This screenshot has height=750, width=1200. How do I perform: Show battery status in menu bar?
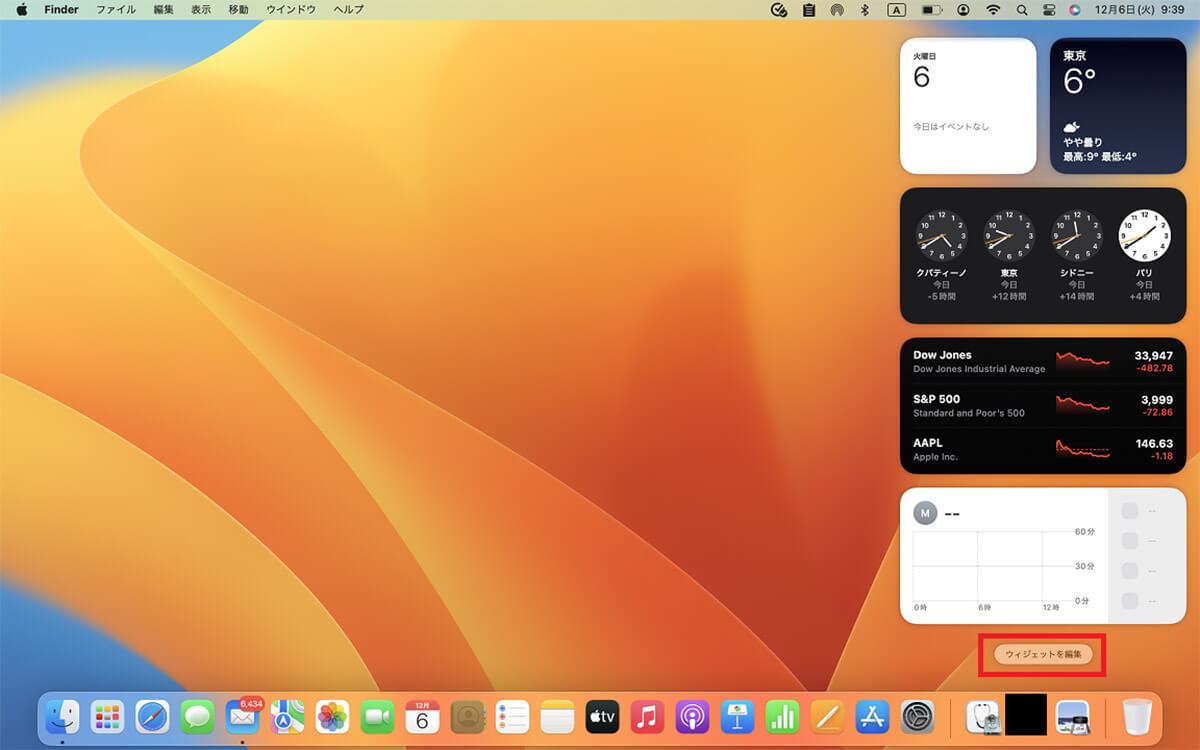(932, 9)
